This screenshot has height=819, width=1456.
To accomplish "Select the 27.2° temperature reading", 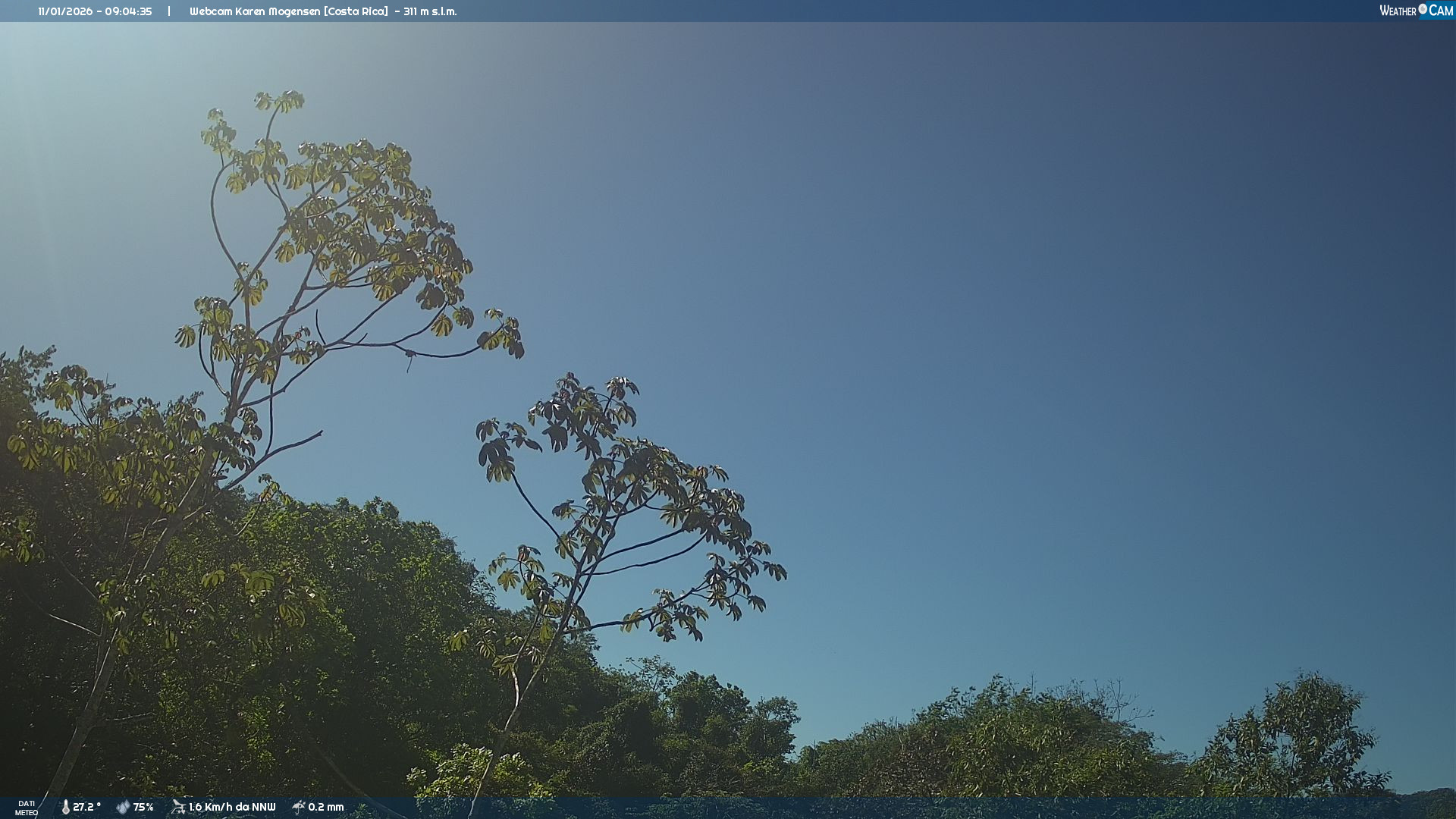I will pos(86,807).
